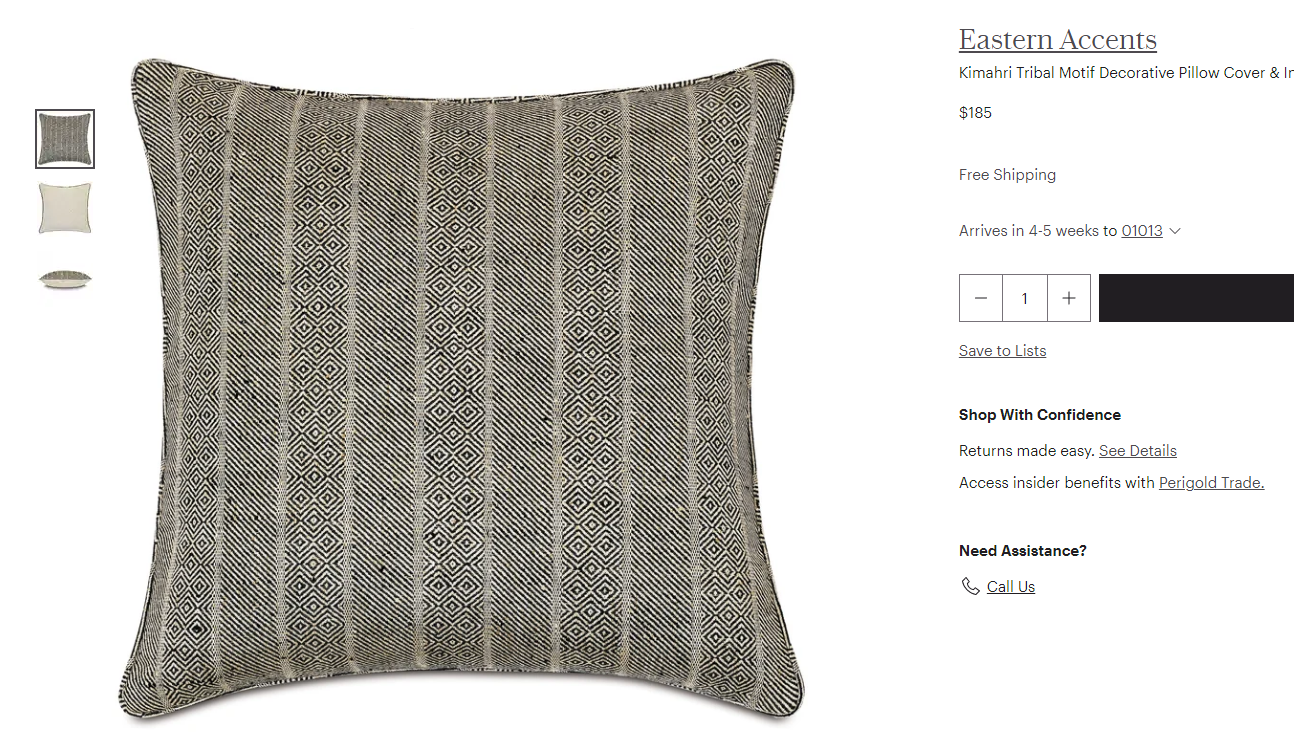Click Save to Lists link
The height and width of the screenshot is (745, 1294).
pos(1003,351)
